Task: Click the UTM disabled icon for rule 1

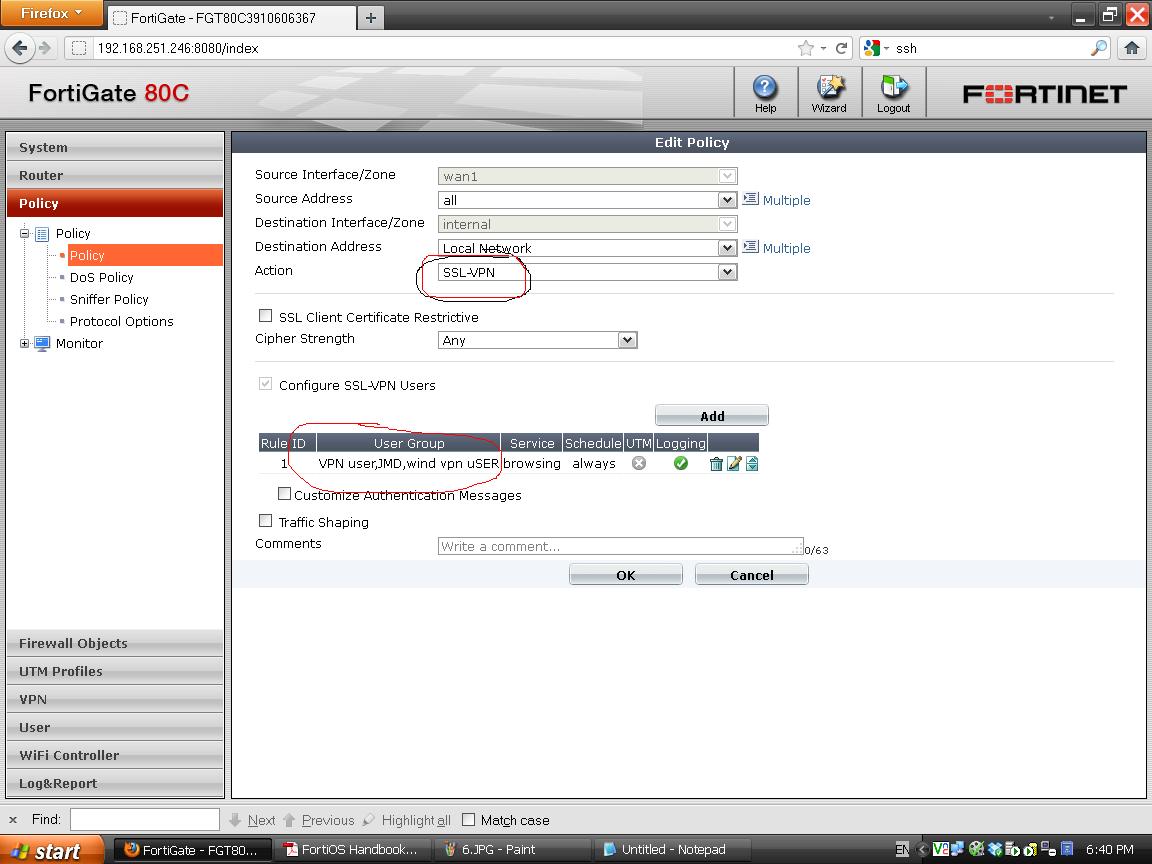Action: (x=639, y=463)
